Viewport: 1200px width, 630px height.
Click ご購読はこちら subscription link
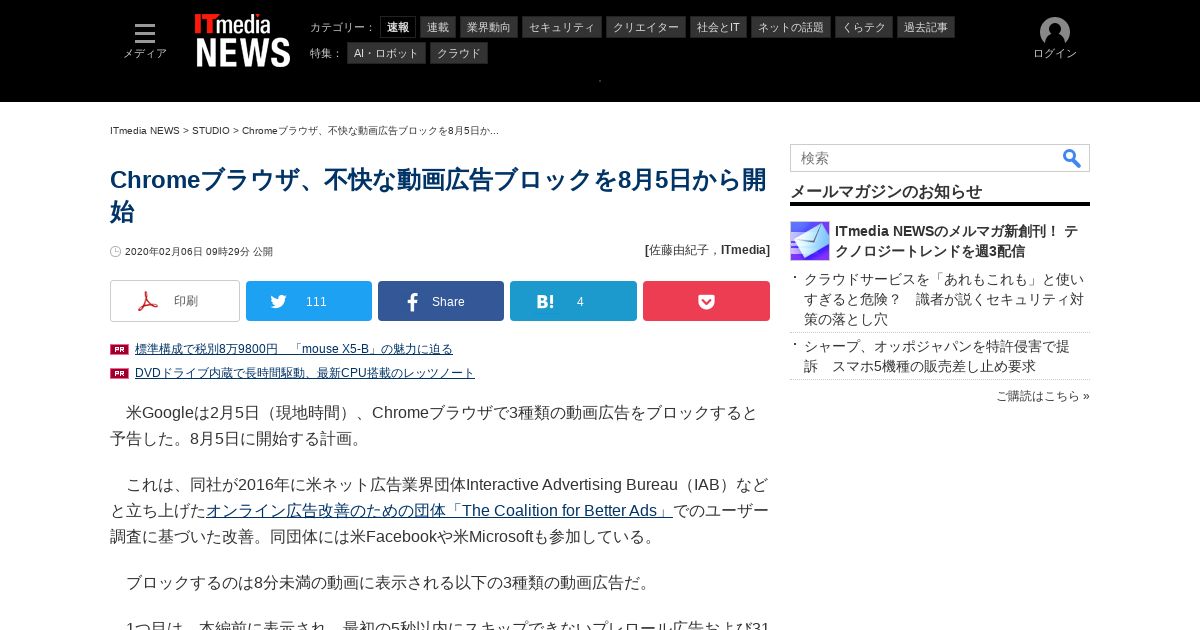(1043, 396)
